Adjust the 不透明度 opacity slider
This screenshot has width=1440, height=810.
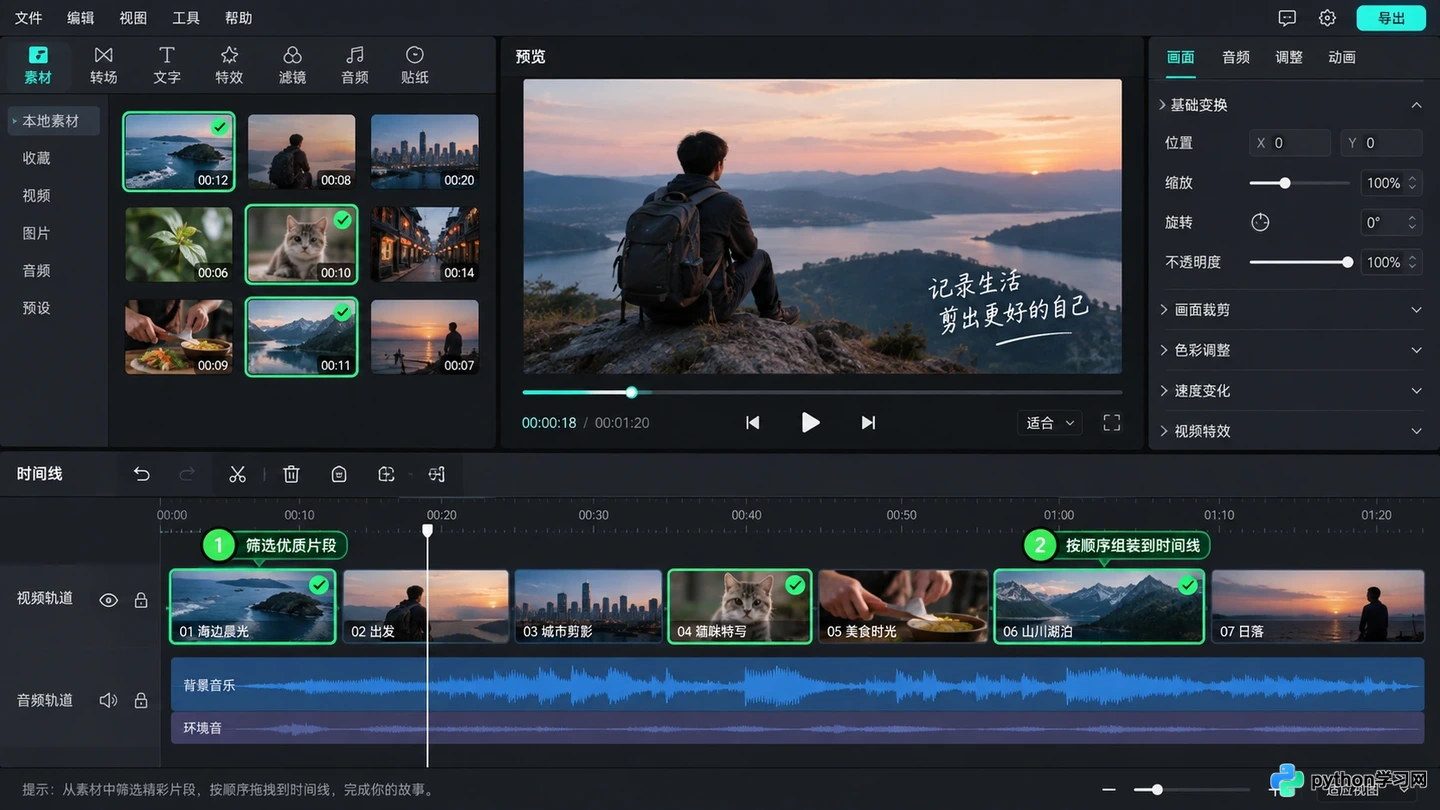[x=1300, y=262]
